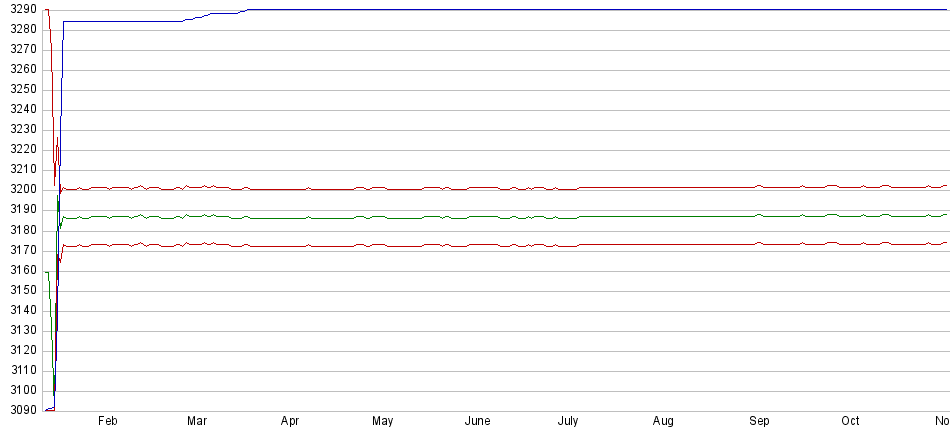The height and width of the screenshot is (435, 950).
Task: Click the July month label
Action: (568, 422)
